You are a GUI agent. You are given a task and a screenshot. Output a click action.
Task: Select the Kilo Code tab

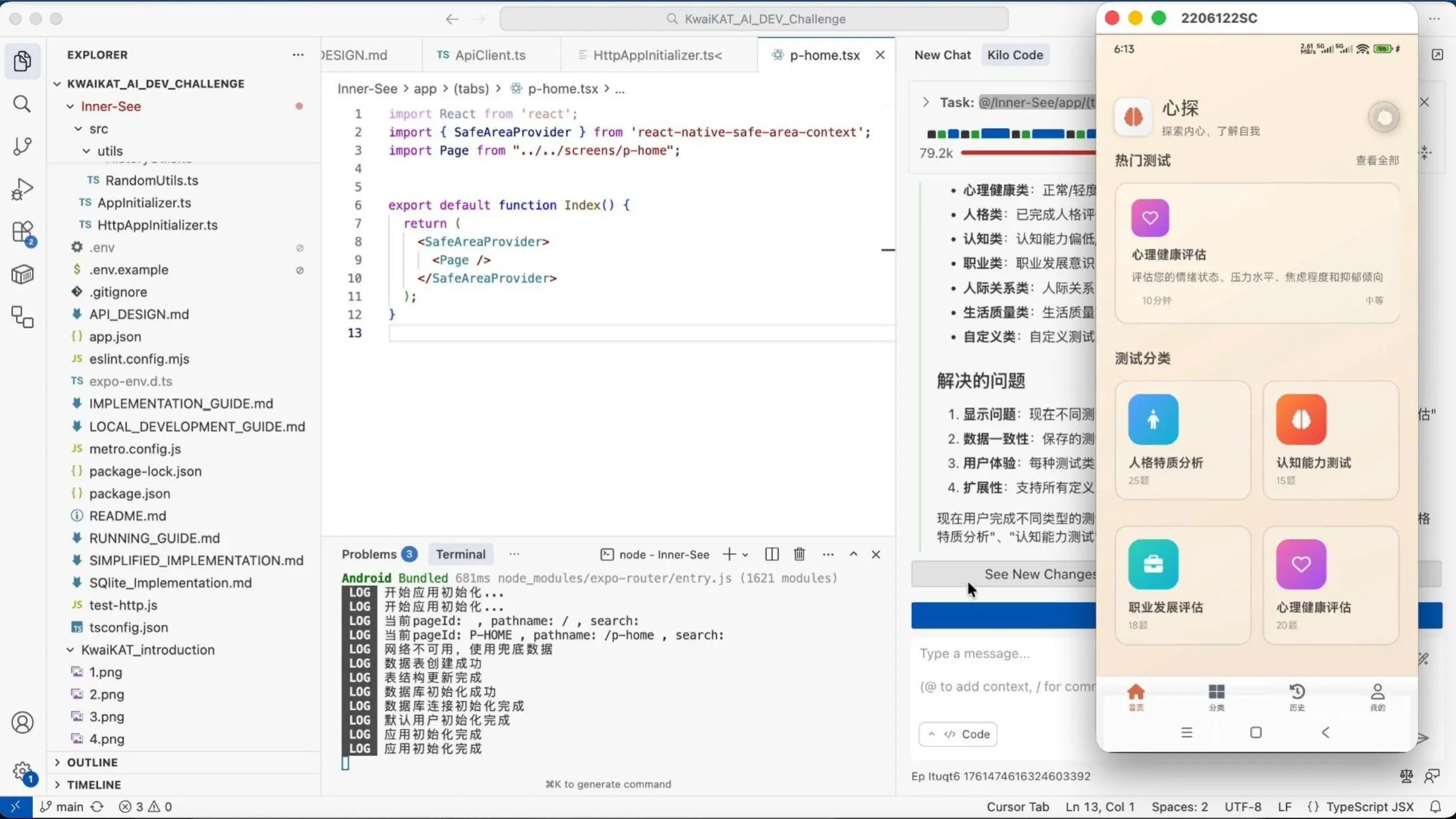click(1015, 55)
